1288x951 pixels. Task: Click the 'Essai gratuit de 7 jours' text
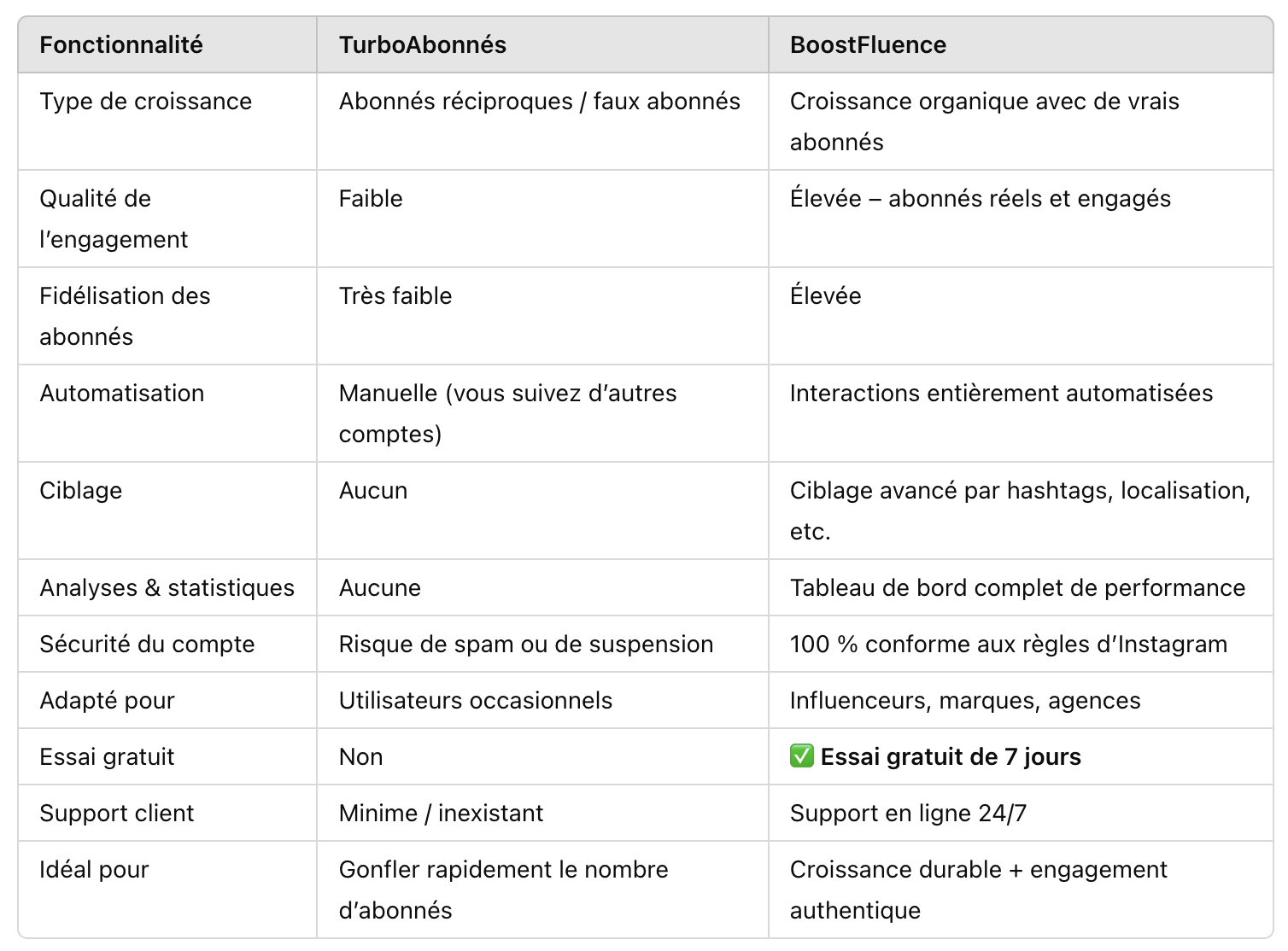point(951,757)
